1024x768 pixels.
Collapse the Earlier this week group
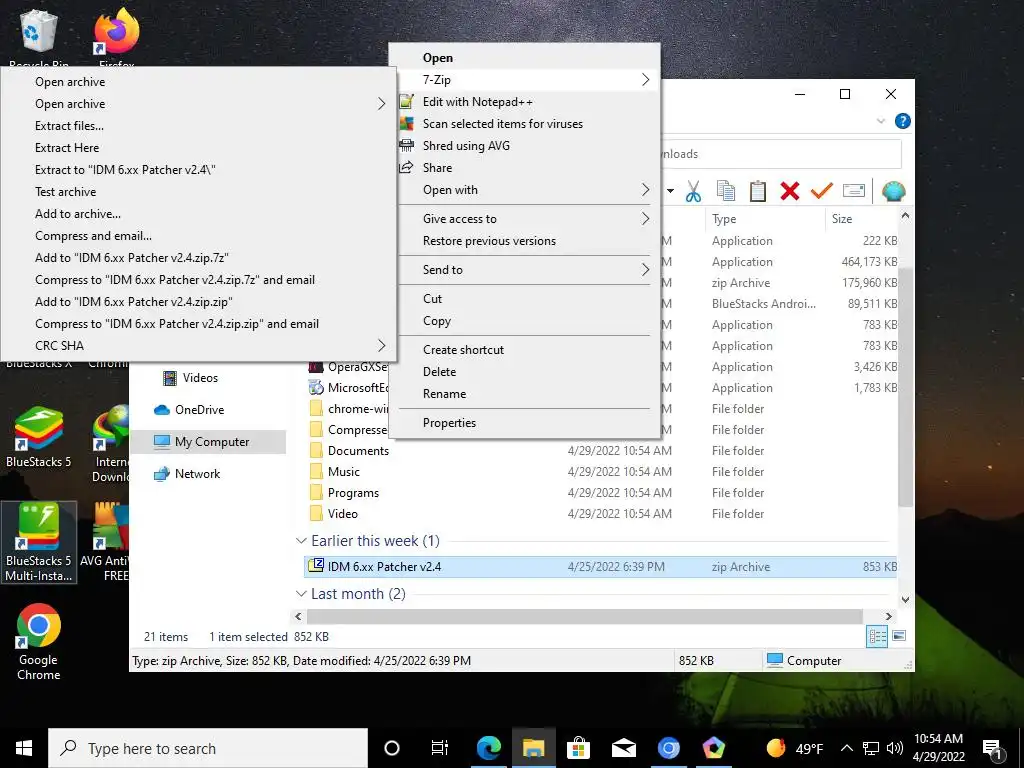click(301, 541)
